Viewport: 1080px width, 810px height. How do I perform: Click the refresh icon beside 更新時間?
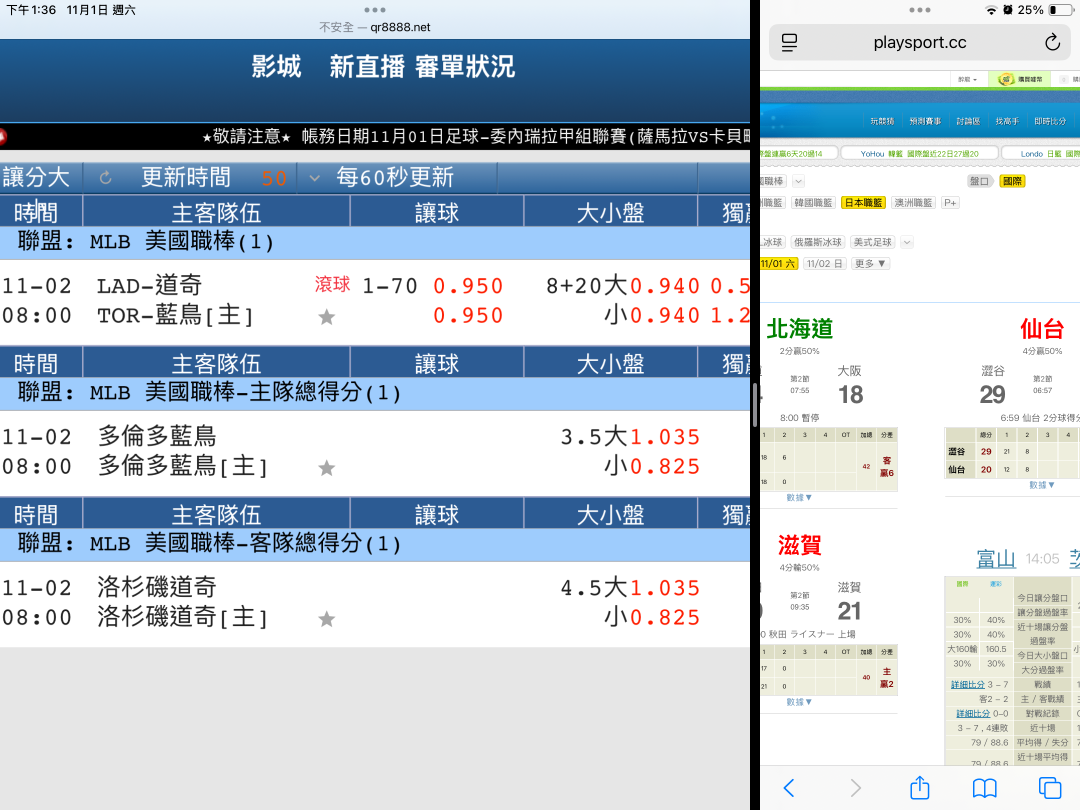(106, 178)
